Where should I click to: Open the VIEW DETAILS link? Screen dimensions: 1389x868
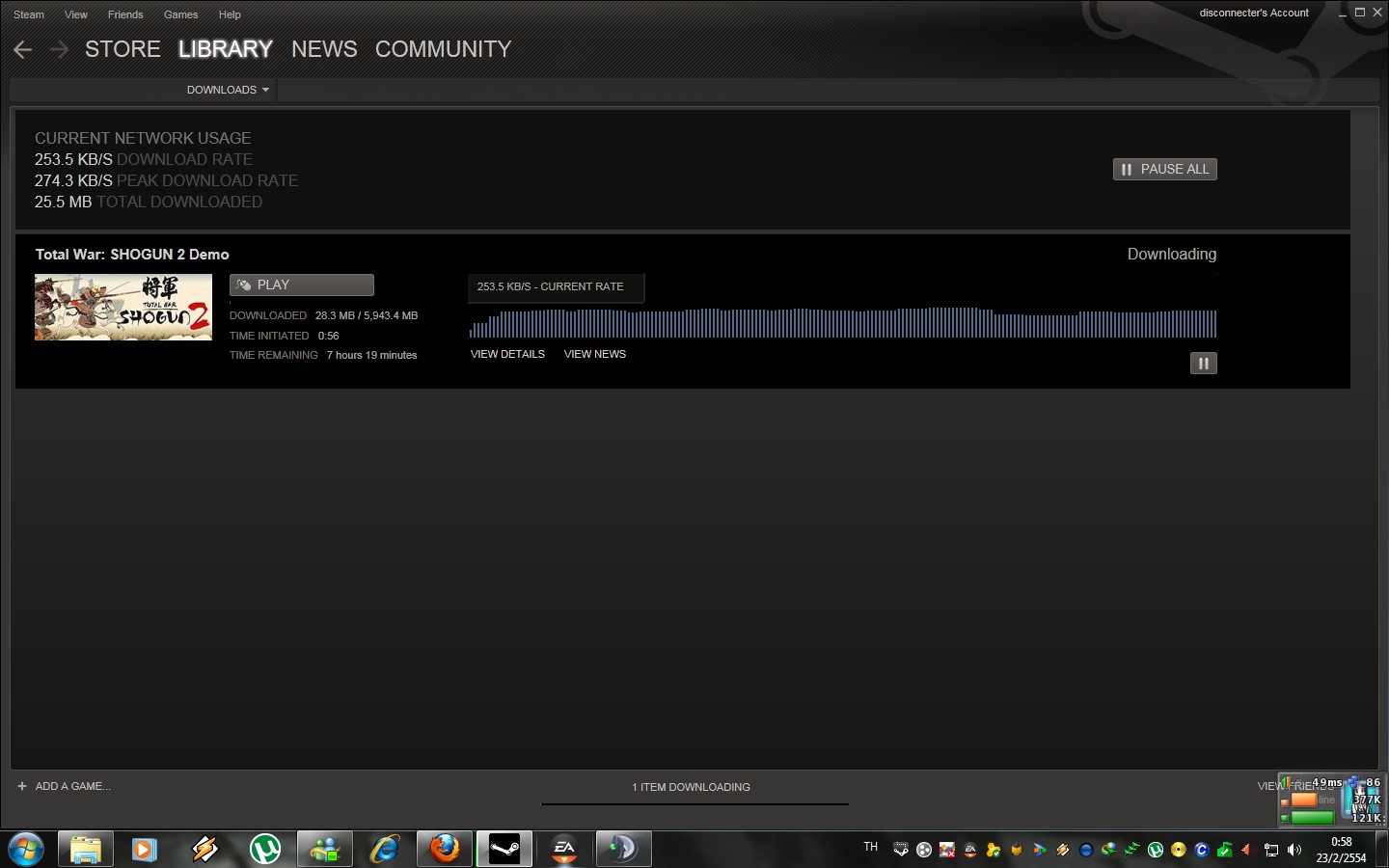(x=507, y=354)
